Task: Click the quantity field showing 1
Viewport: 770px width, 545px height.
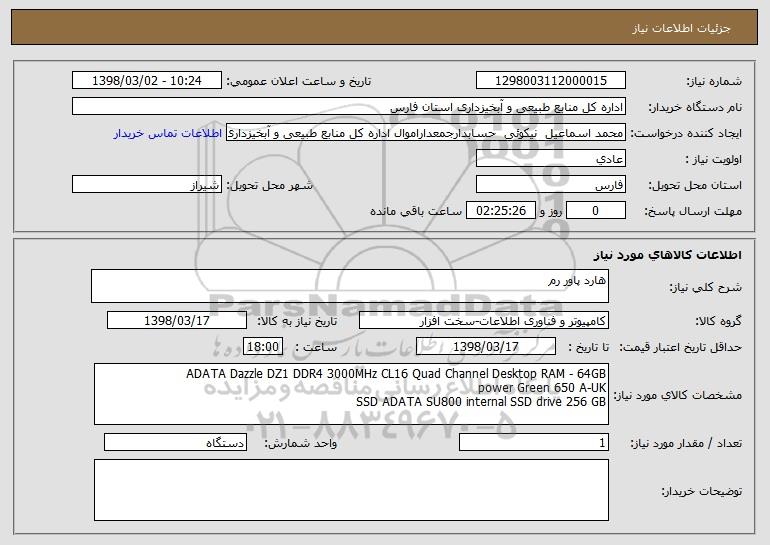Action: (534, 443)
